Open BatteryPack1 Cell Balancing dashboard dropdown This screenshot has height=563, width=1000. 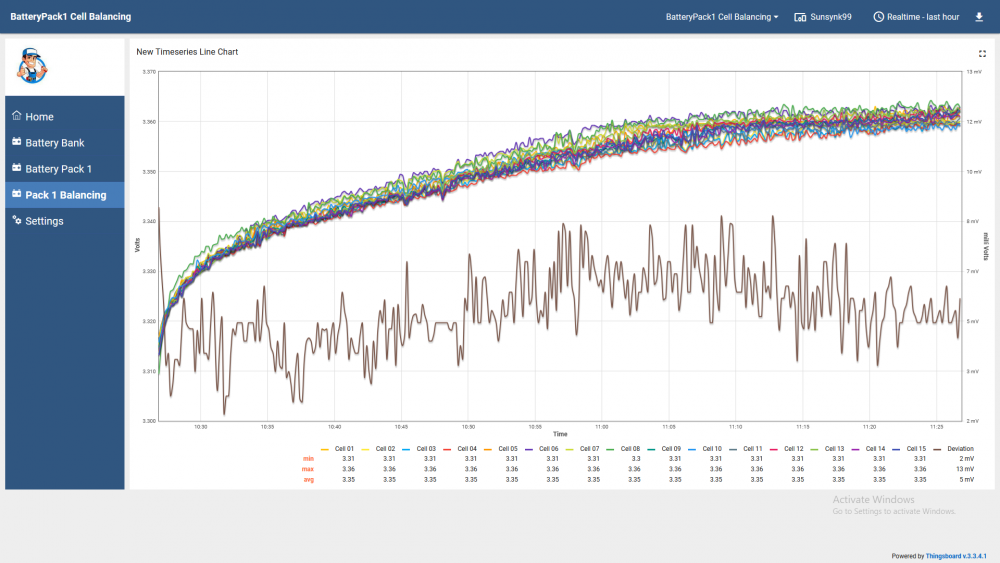722,17
